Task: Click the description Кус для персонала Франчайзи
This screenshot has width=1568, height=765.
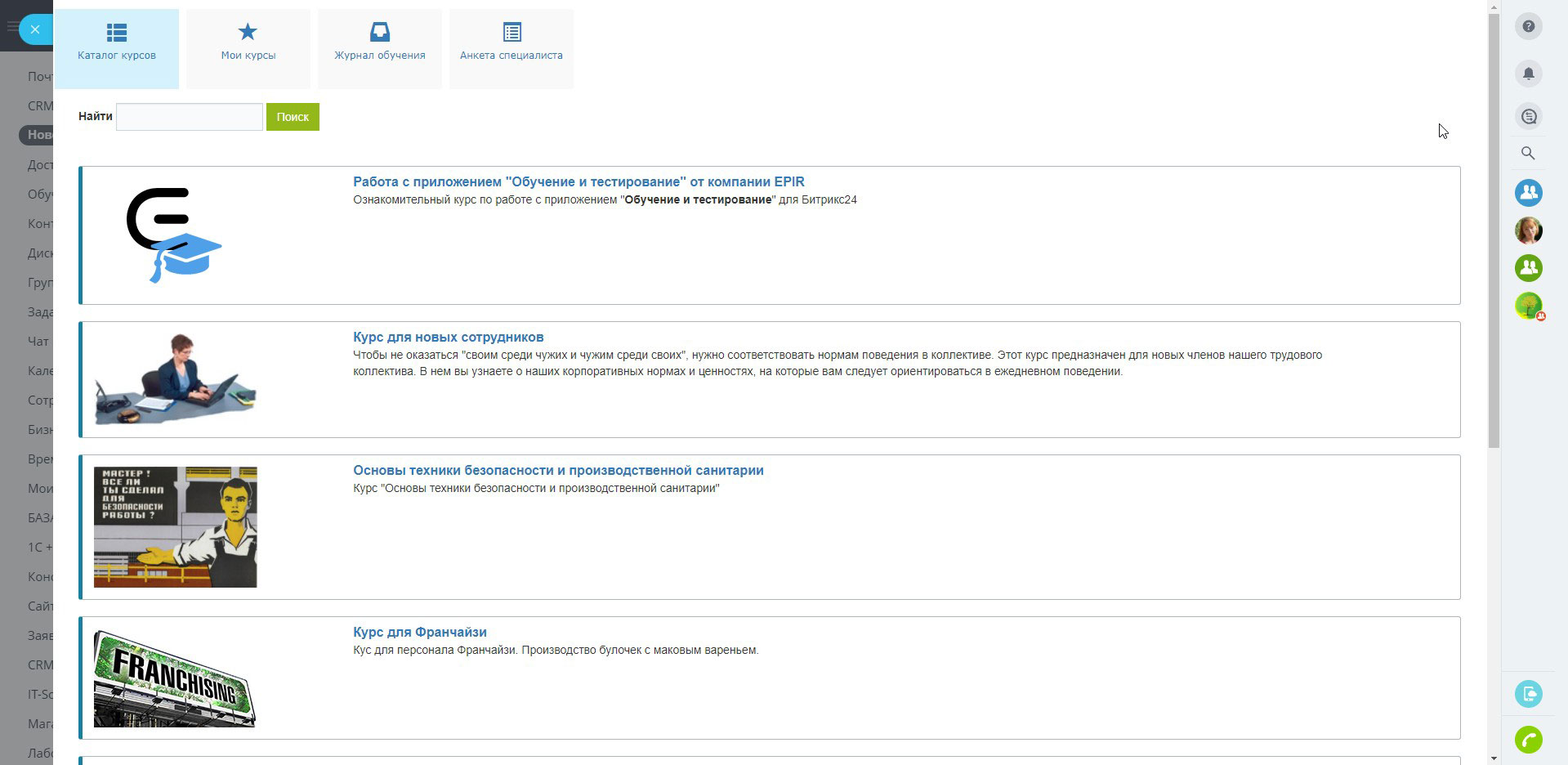Action: 556,651
